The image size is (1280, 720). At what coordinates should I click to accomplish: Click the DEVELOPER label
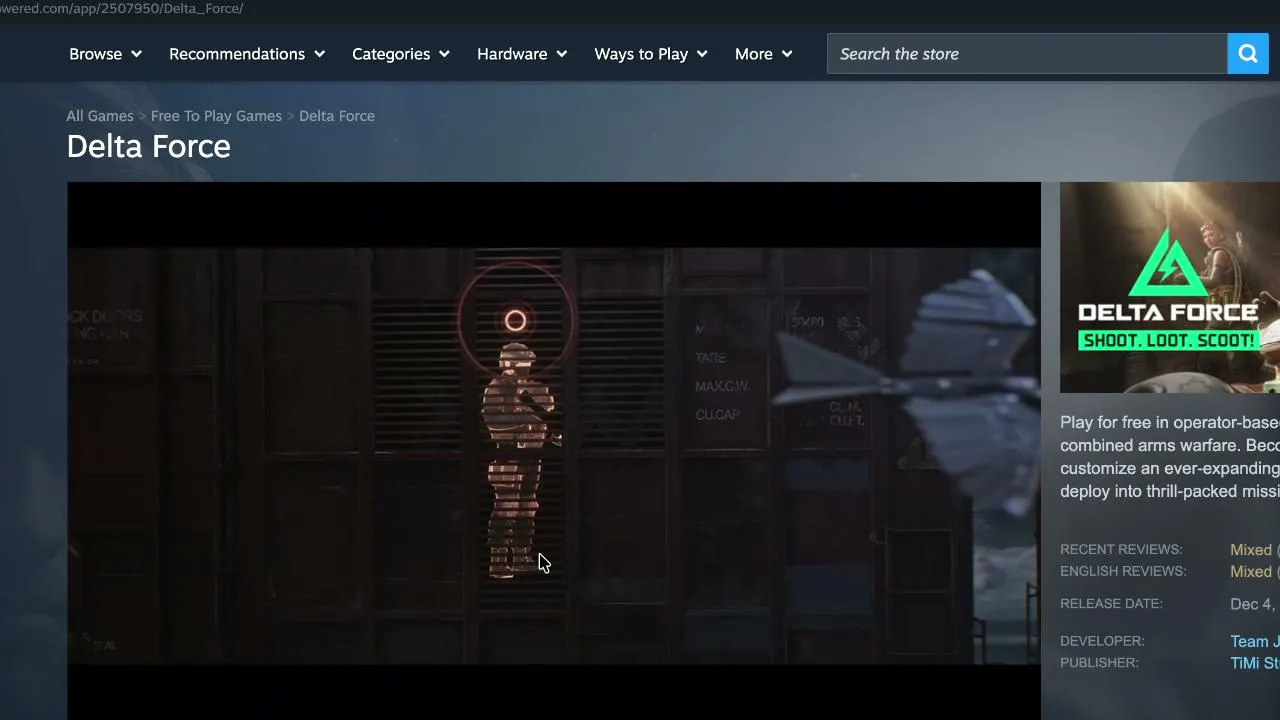point(1102,641)
